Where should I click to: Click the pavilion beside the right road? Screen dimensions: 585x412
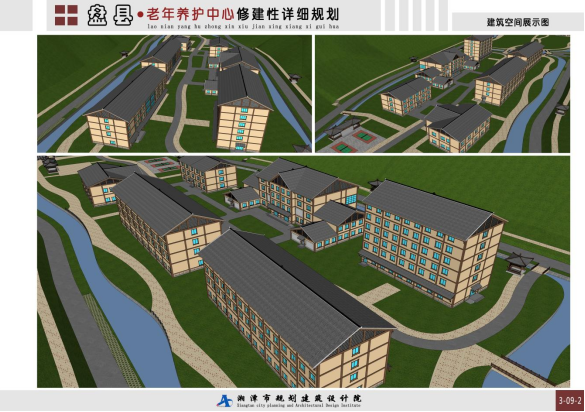pyautogui.click(x=519, y=263)
